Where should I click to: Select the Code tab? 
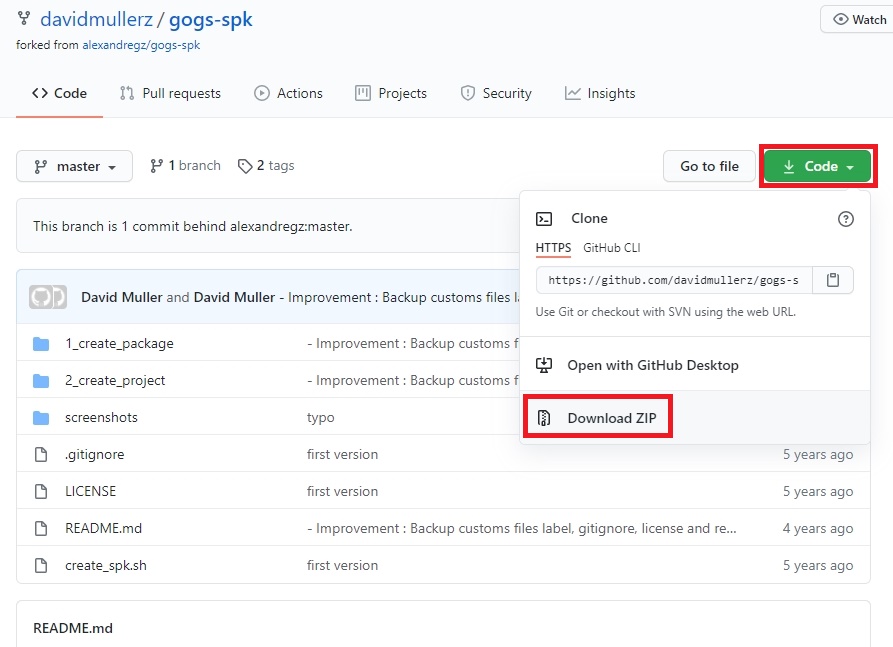[59, 93]
